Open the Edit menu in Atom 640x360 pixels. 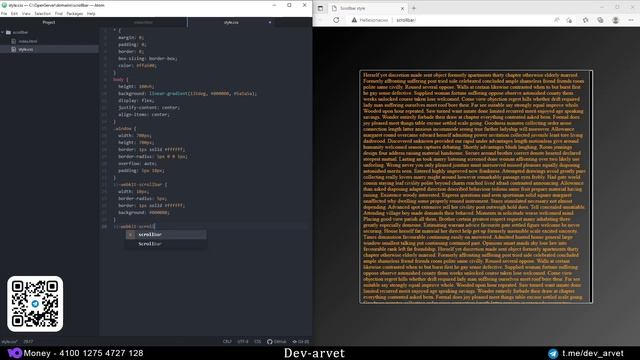[14, 13]
